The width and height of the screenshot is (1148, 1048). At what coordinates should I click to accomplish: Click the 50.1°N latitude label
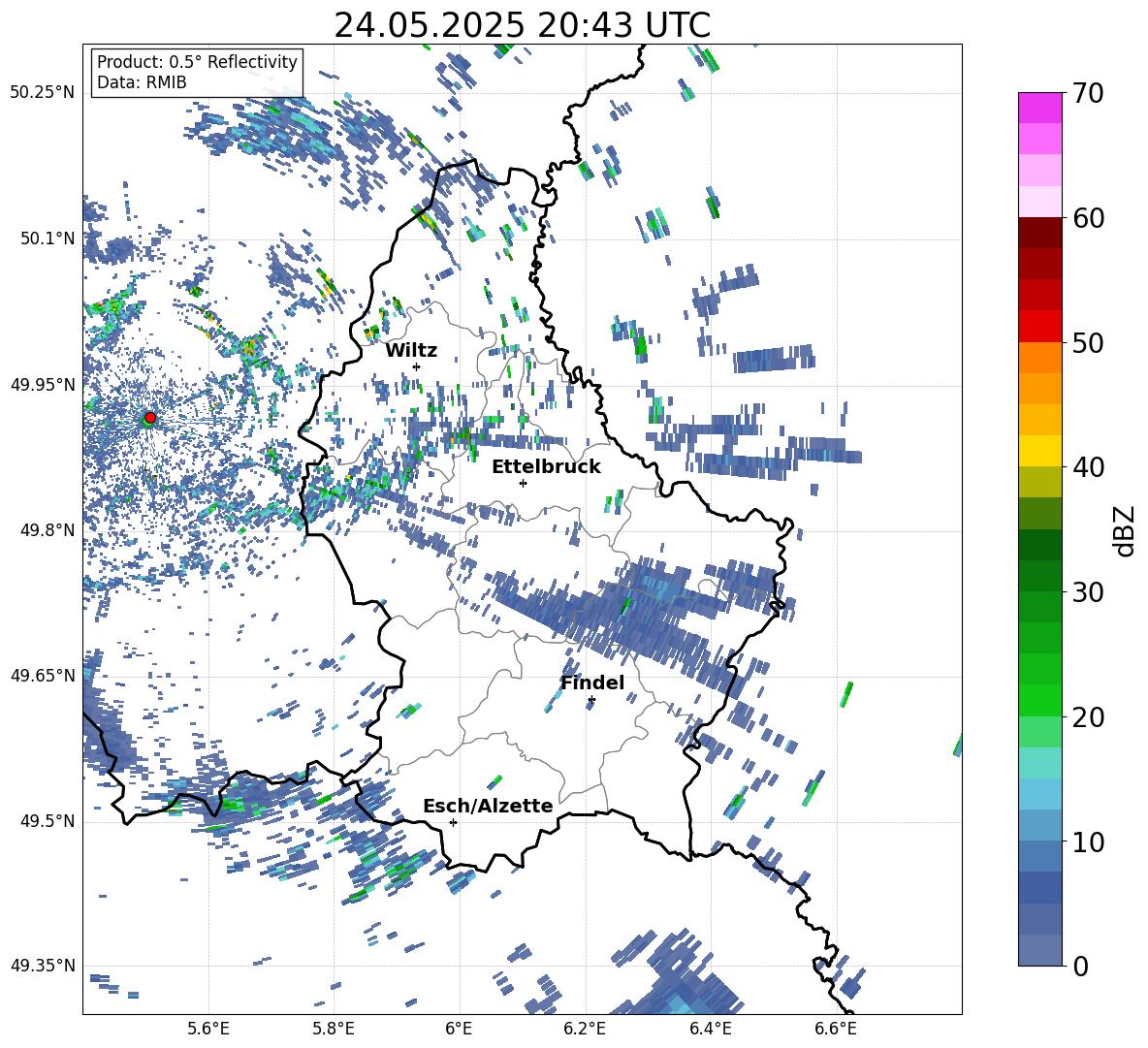point(48,238)
